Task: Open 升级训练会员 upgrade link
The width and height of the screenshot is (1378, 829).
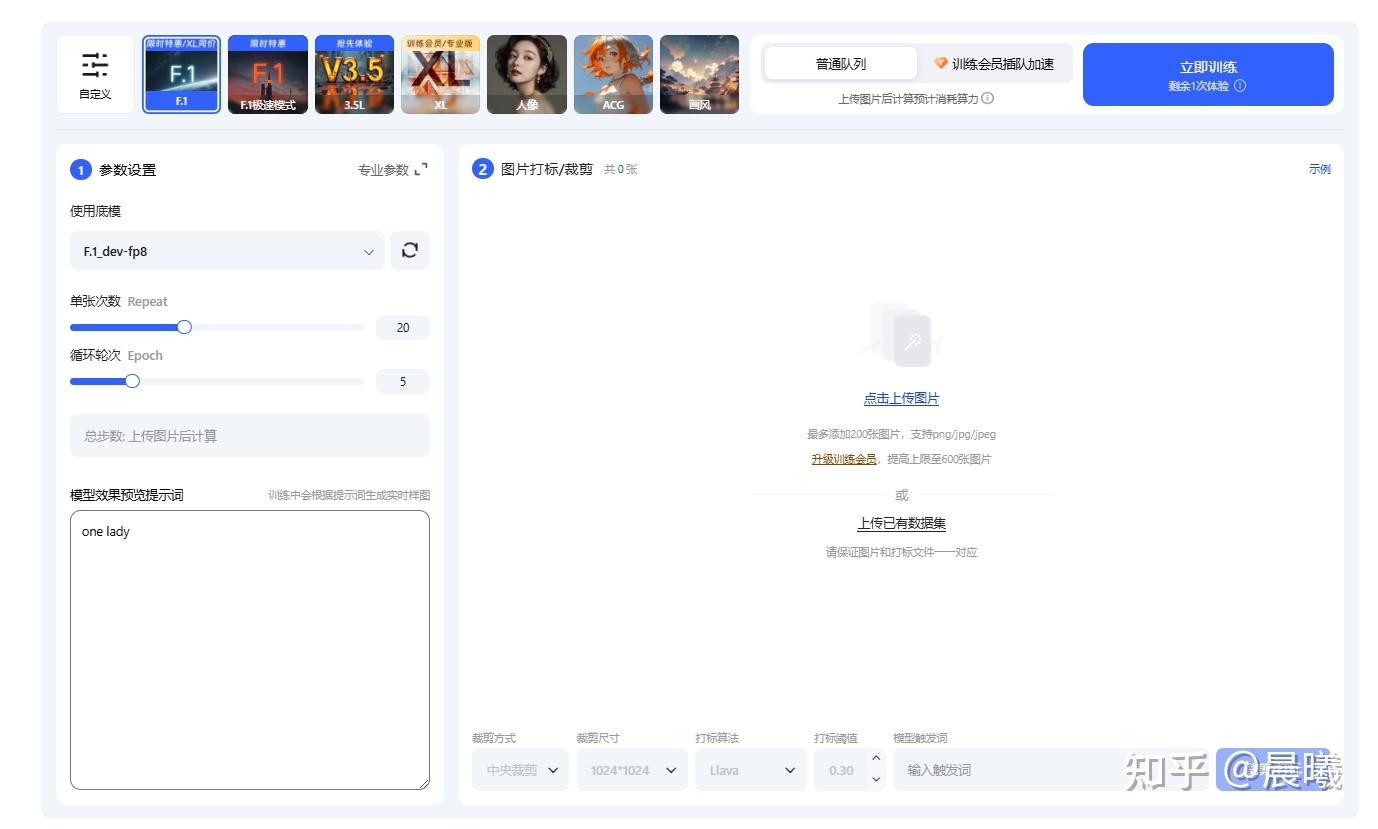Action: [x=844, y=459]
